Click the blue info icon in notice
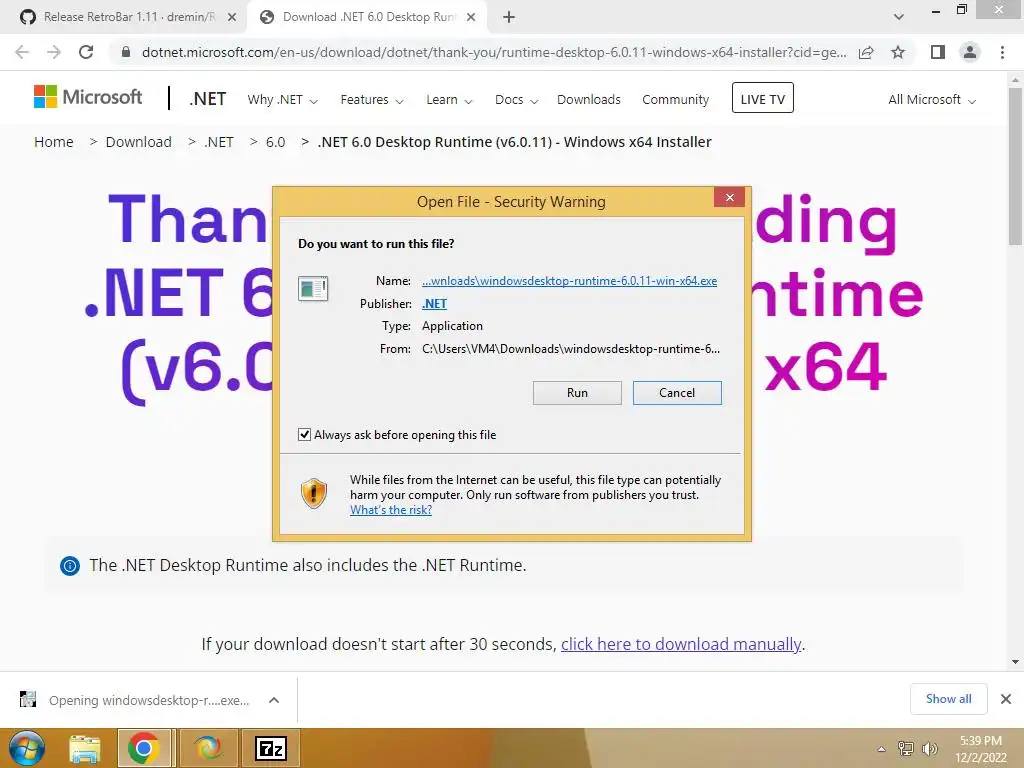 click(x=70, y=566)
